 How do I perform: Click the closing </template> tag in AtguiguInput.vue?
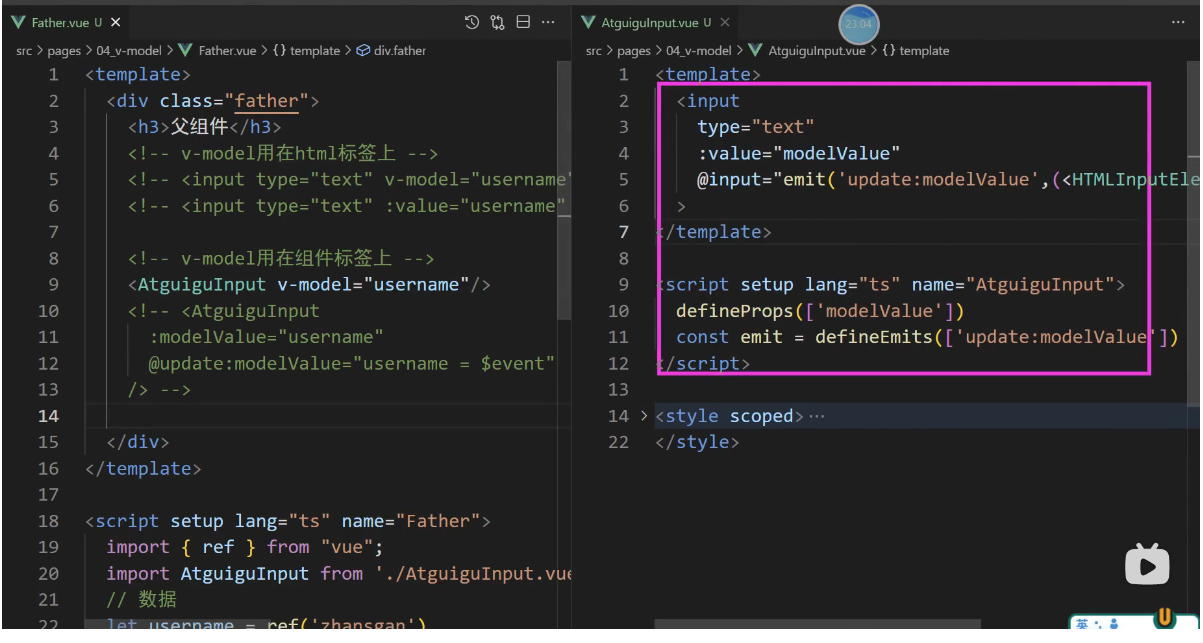(714, 232)
